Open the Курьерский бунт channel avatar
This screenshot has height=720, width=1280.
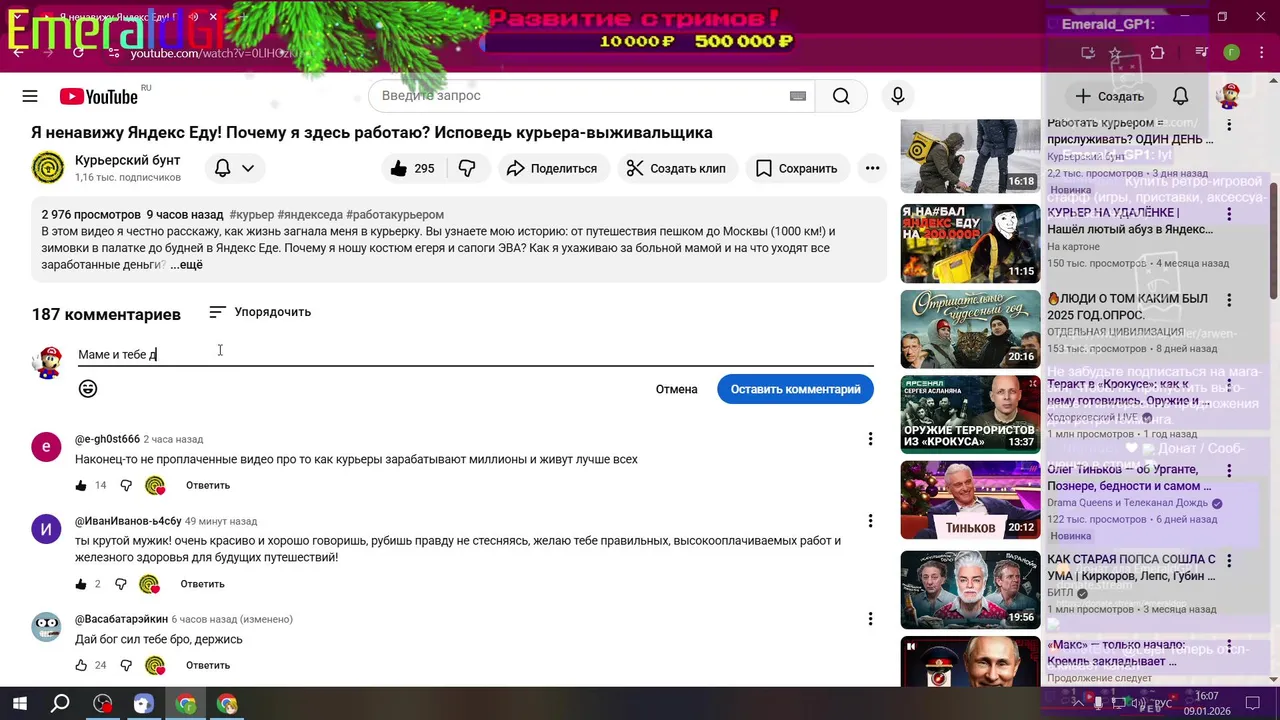coord(48,168)
